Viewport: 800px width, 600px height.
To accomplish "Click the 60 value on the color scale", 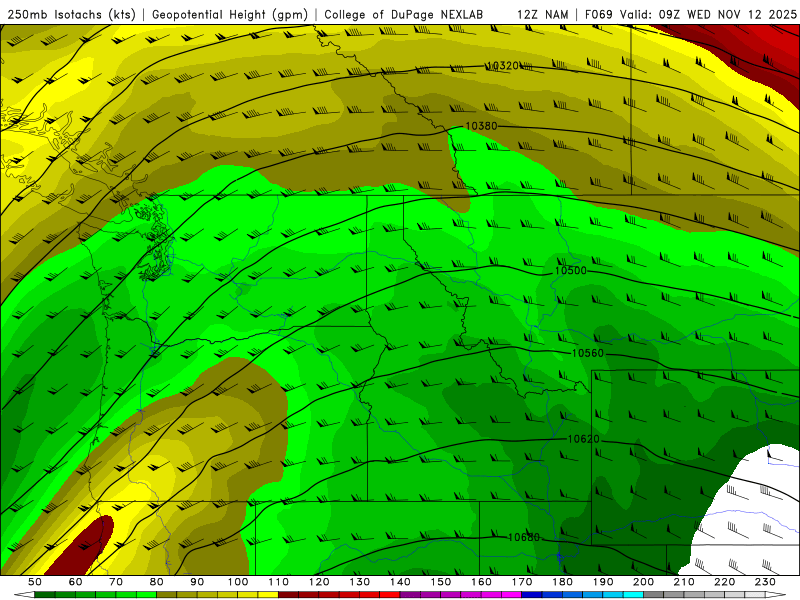I will pyautogui.click(x=76, y=582).
